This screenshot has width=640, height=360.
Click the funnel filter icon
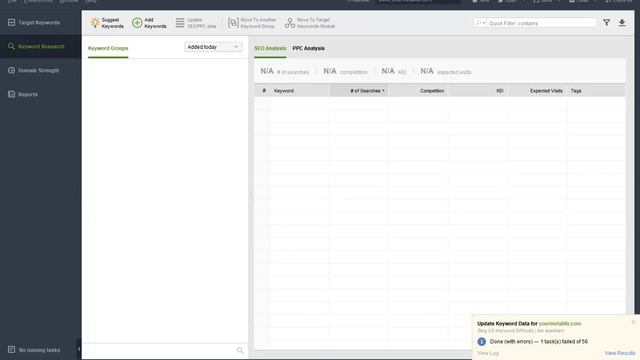pos(607,23)
